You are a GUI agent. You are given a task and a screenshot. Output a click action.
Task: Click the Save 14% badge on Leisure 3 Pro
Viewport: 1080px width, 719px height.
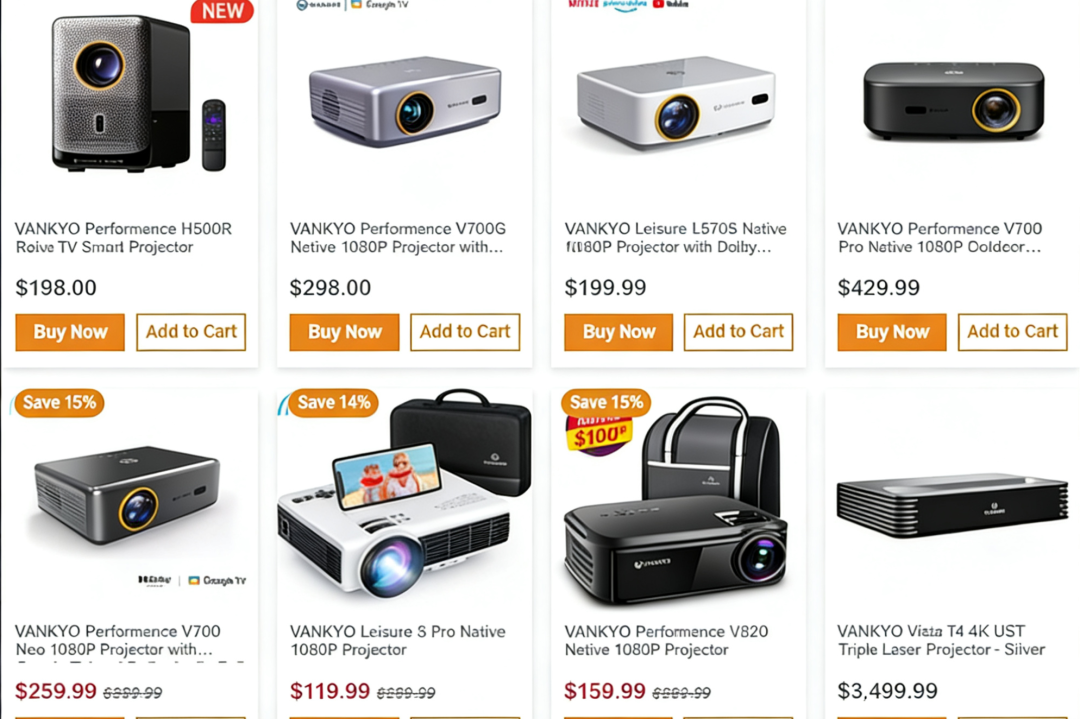pos(334,402)
